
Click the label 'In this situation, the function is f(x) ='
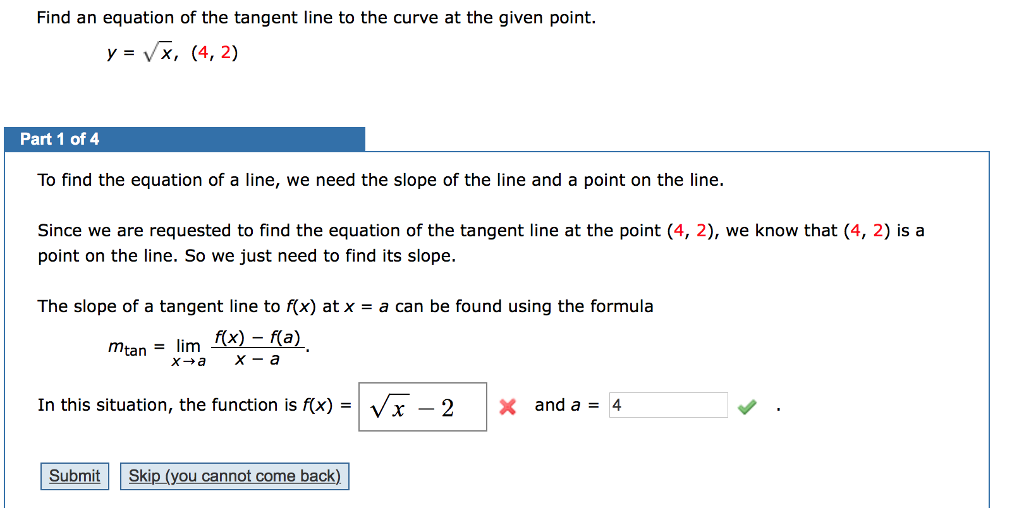coord(195,405)
